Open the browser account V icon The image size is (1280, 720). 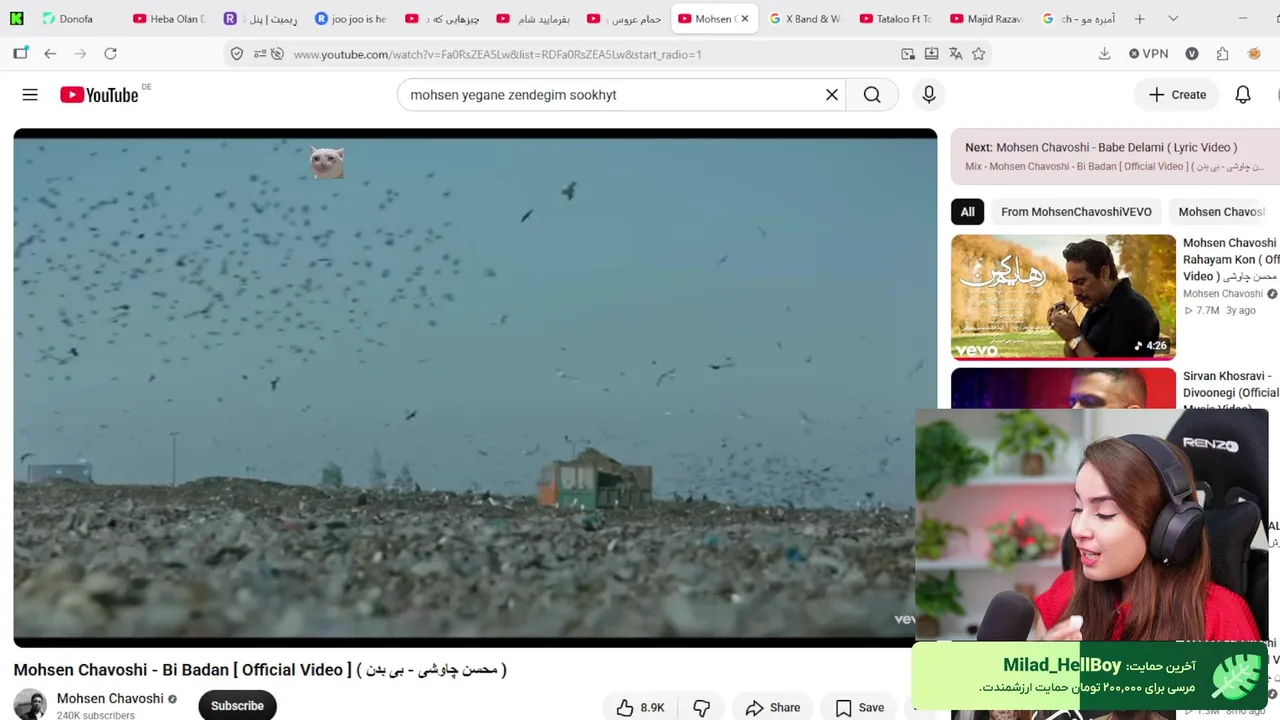click(x=1192, y=54)
